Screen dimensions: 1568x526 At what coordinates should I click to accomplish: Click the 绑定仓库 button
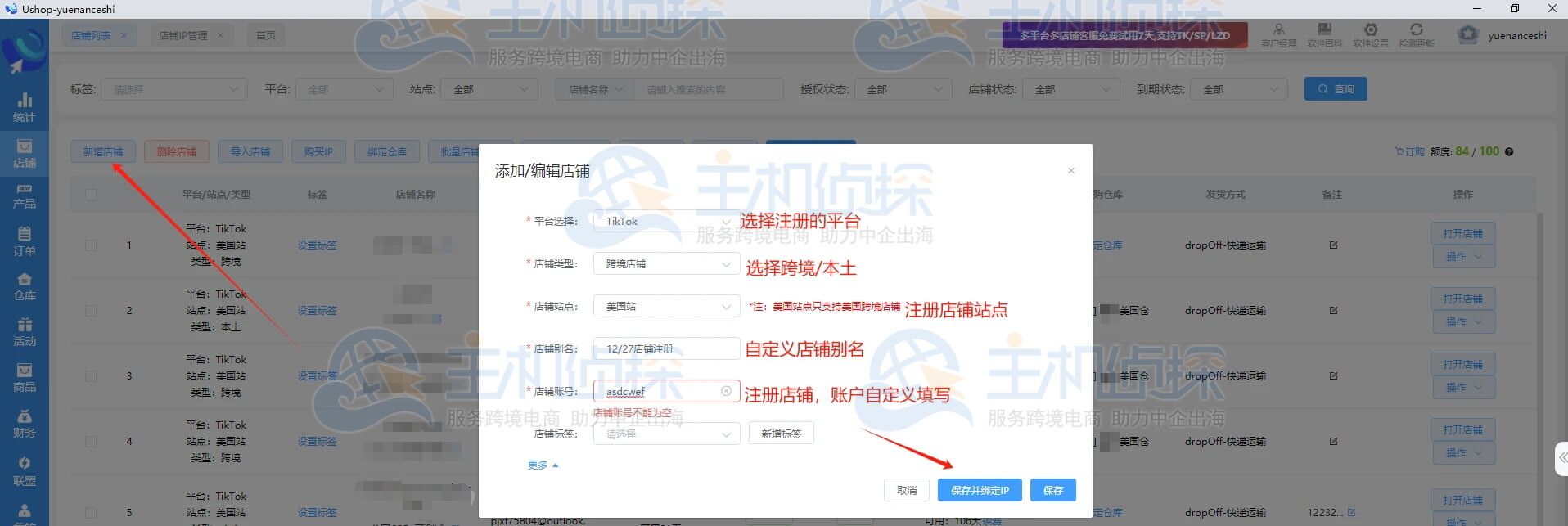pos(387,151)
